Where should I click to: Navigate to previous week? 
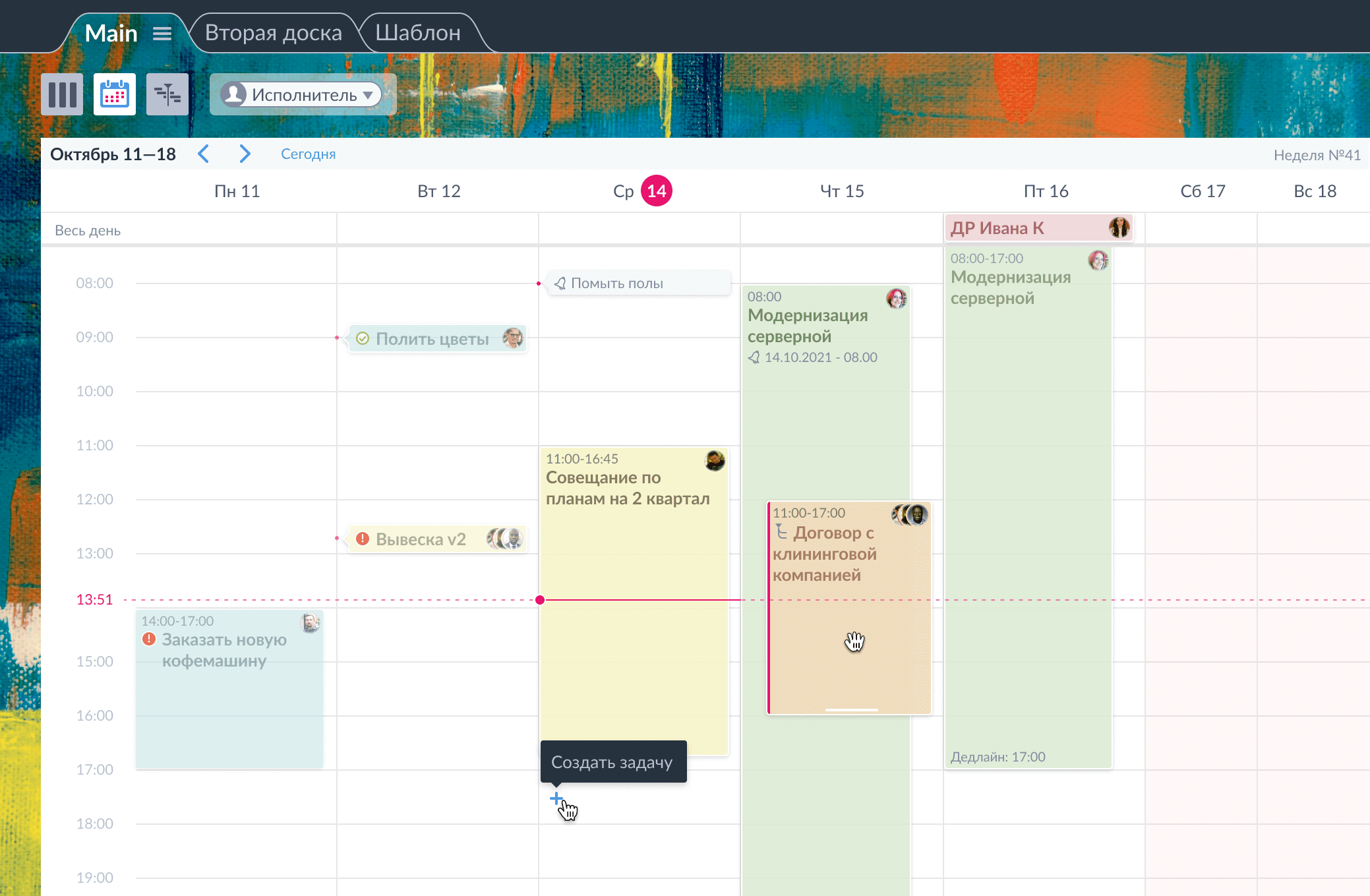coord(205,153)
